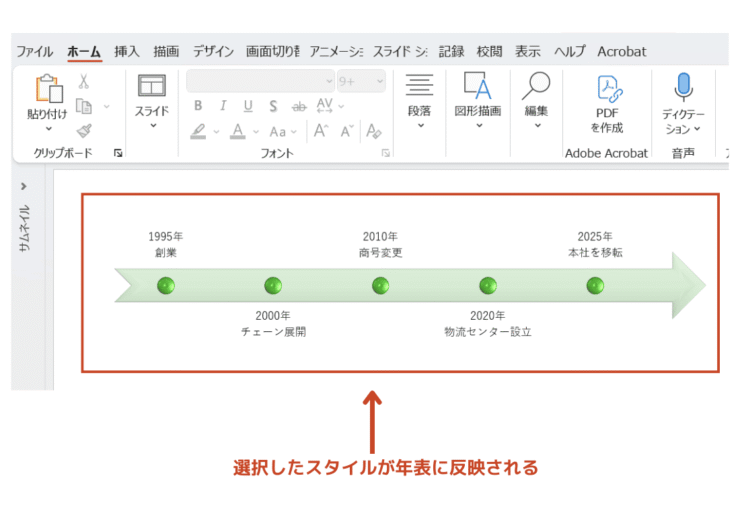Open highlight color dropdown arrow
740x505 pixels.
coord(217,132)
